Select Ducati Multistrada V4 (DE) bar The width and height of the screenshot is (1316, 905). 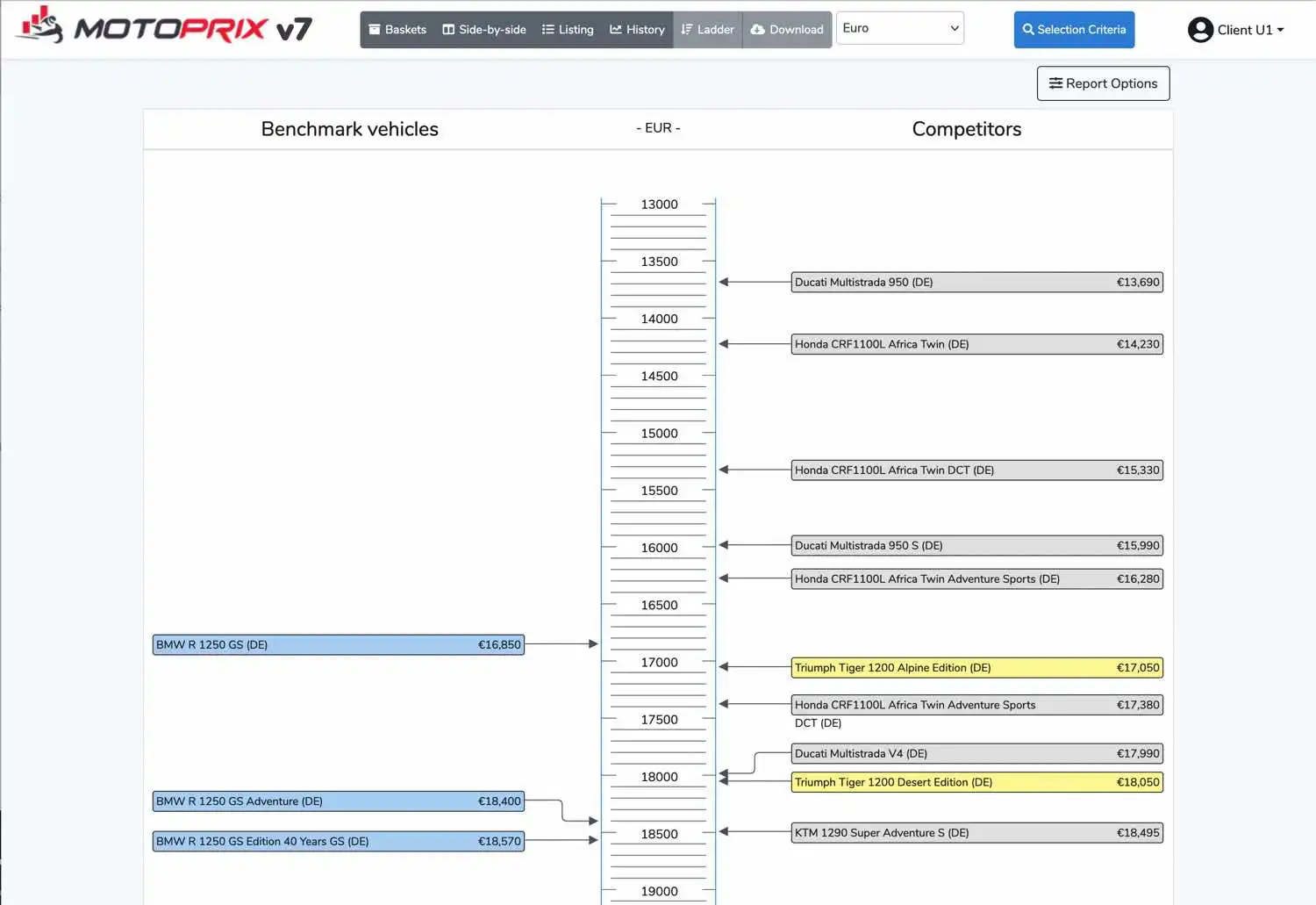(x=977, y=754)
